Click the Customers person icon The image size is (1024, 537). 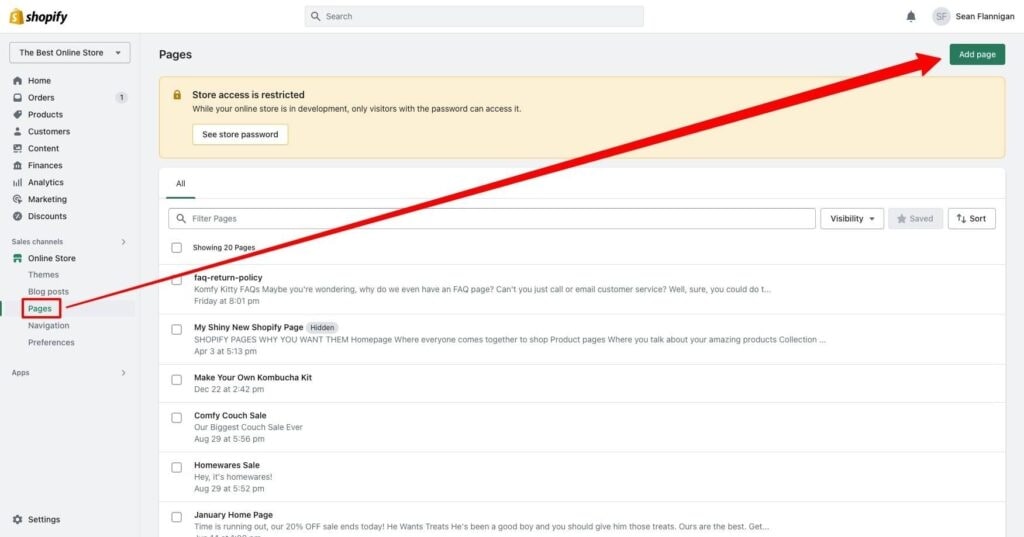(18, 131)
